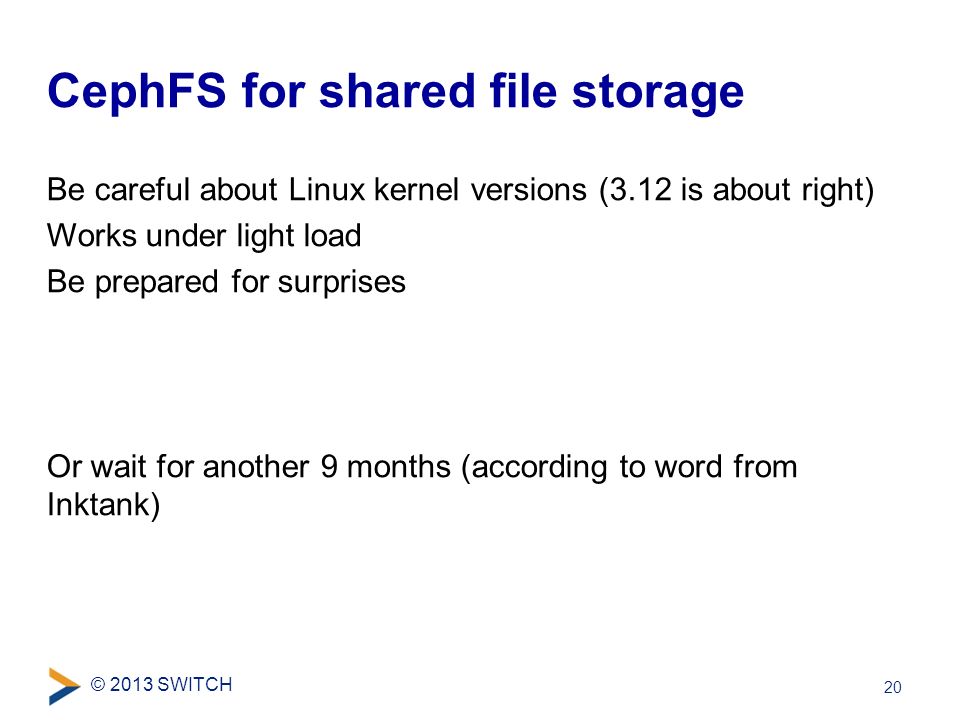The height and width of the screenshot is (720, 960).
Task: Click the SWITCH arrow logo icon
Action: 64,686
